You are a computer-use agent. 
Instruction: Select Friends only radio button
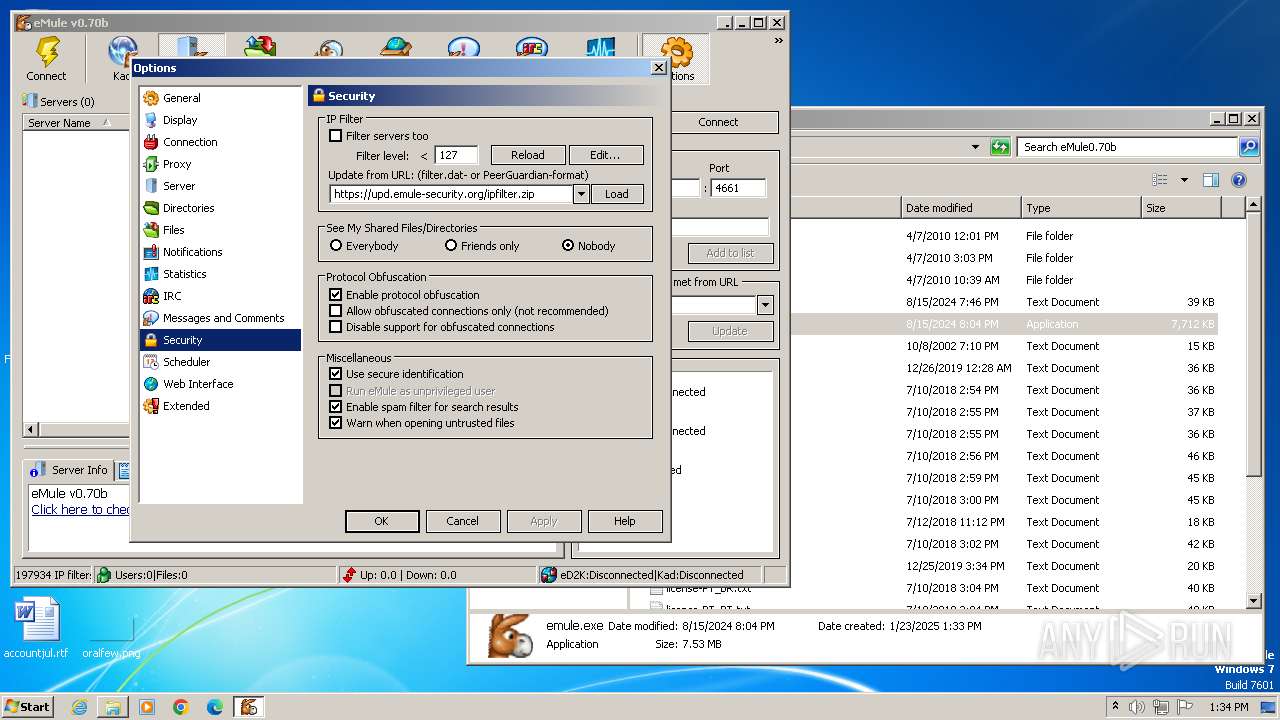[x=451, y=246]
